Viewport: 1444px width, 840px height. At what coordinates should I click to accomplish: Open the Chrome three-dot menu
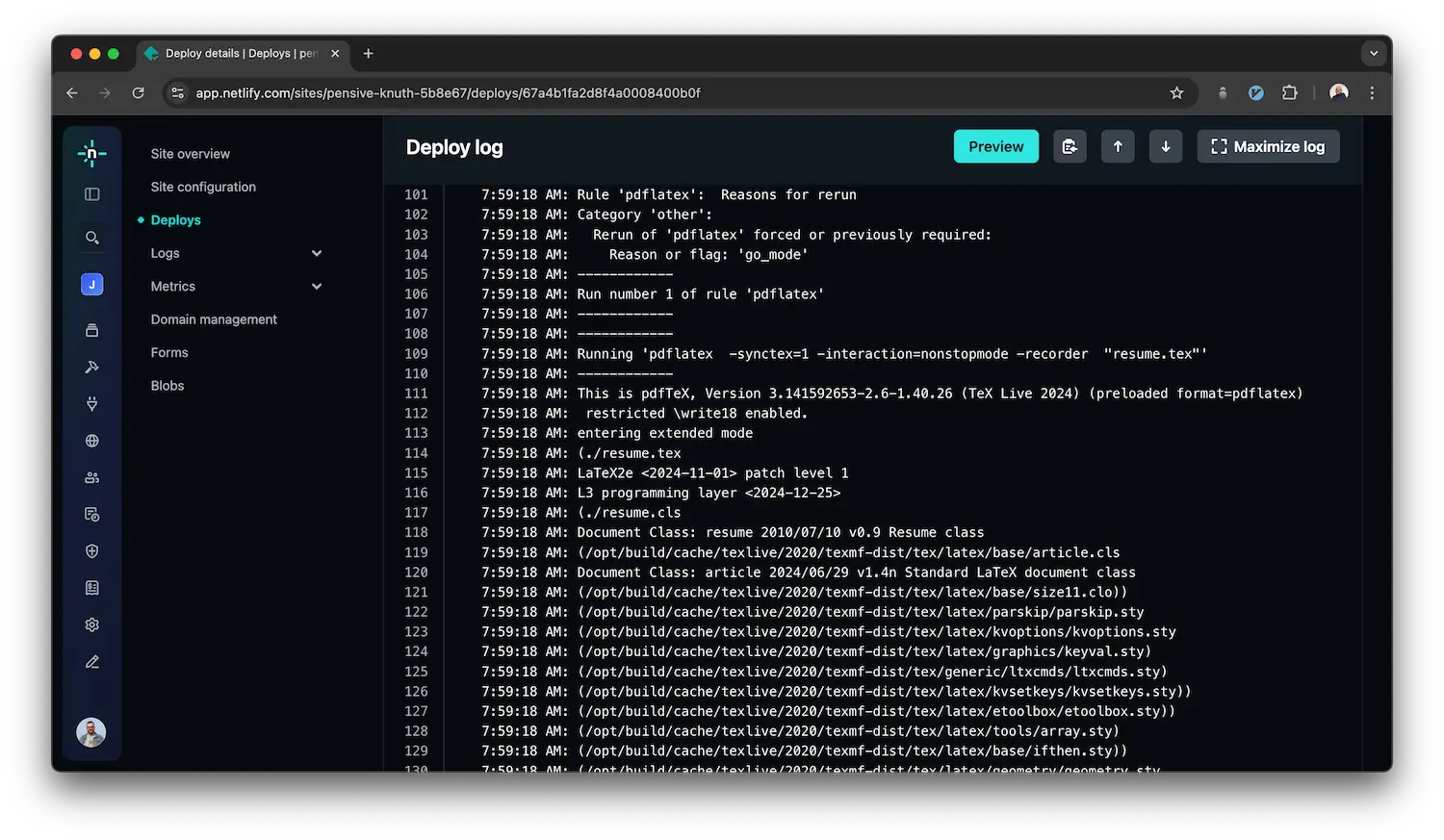(x=1372, y=93)
